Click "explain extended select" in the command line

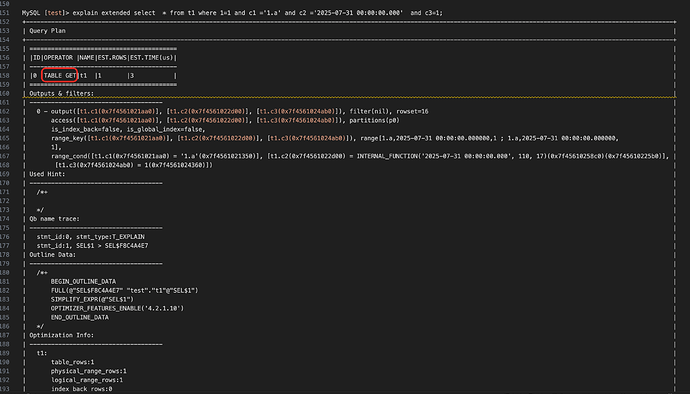(114, 13)
